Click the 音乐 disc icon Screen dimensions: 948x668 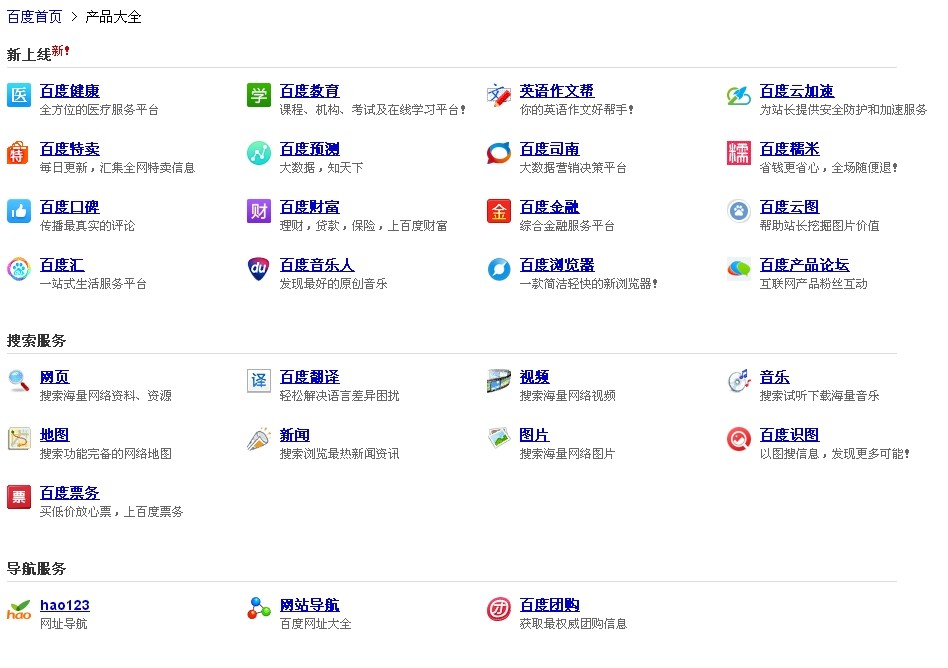click(x=739, y=381)
